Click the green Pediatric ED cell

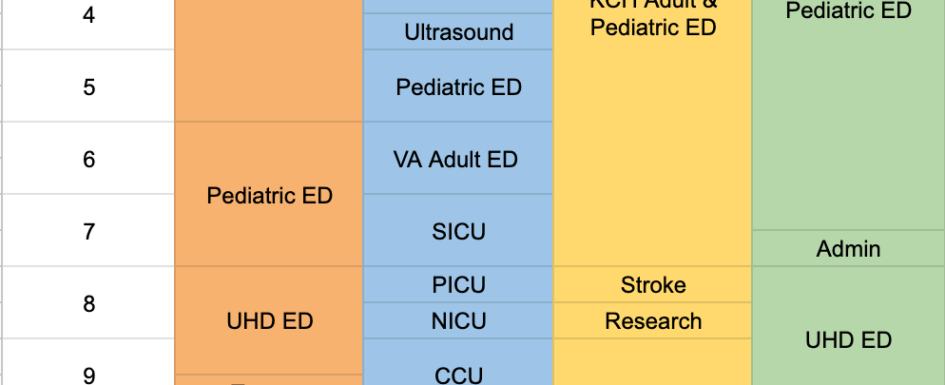tap(848, 114)
